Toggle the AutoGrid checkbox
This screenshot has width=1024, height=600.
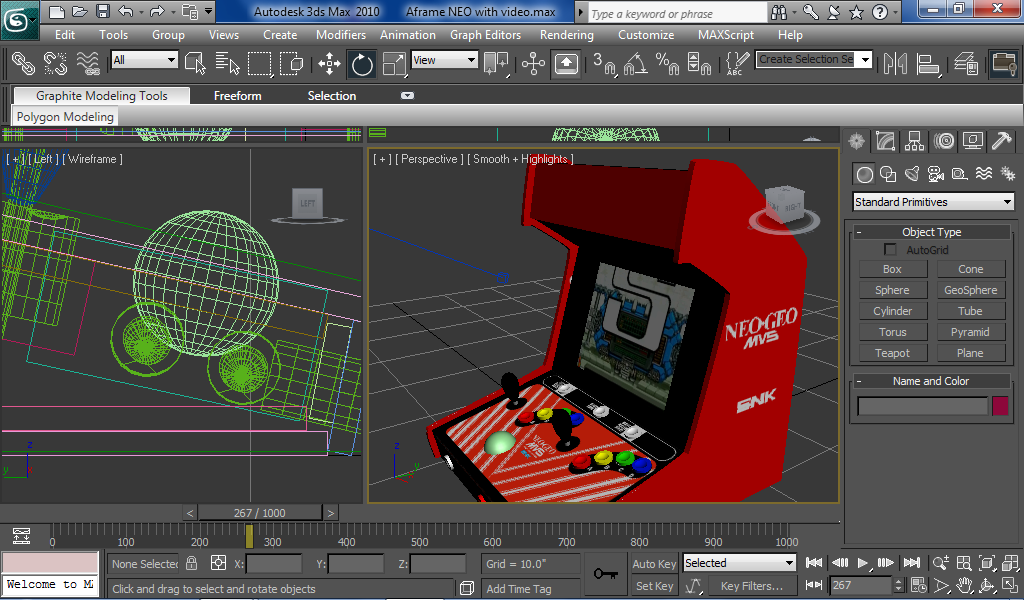[889, 249]
